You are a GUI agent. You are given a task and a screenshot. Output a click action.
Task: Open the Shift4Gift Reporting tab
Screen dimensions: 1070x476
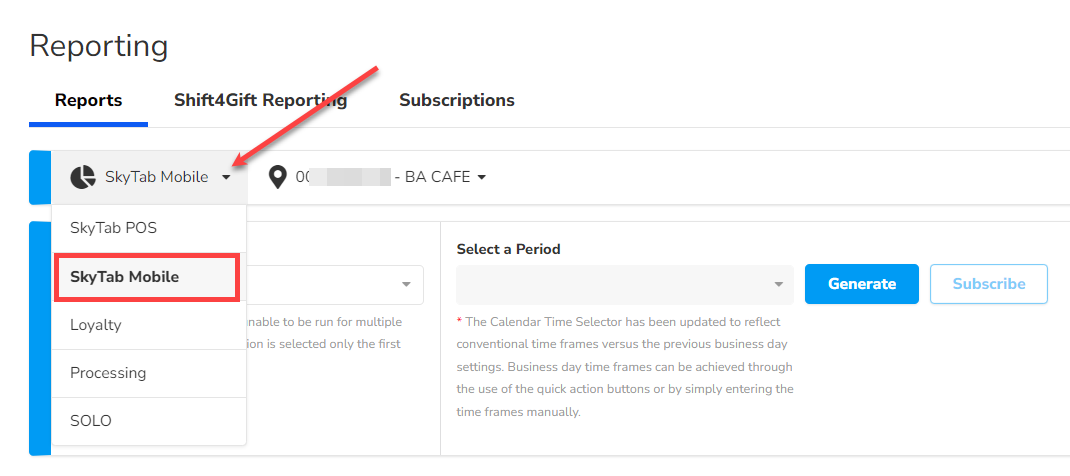260,100
